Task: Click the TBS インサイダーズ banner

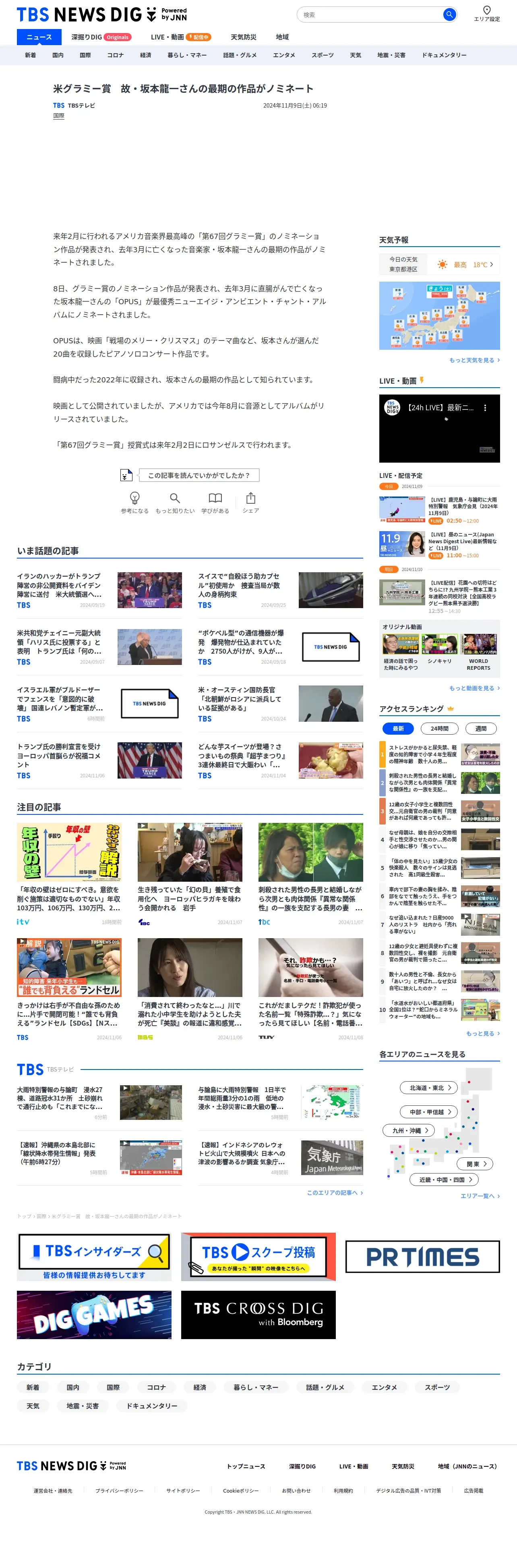Action: tap(94, 1257)
